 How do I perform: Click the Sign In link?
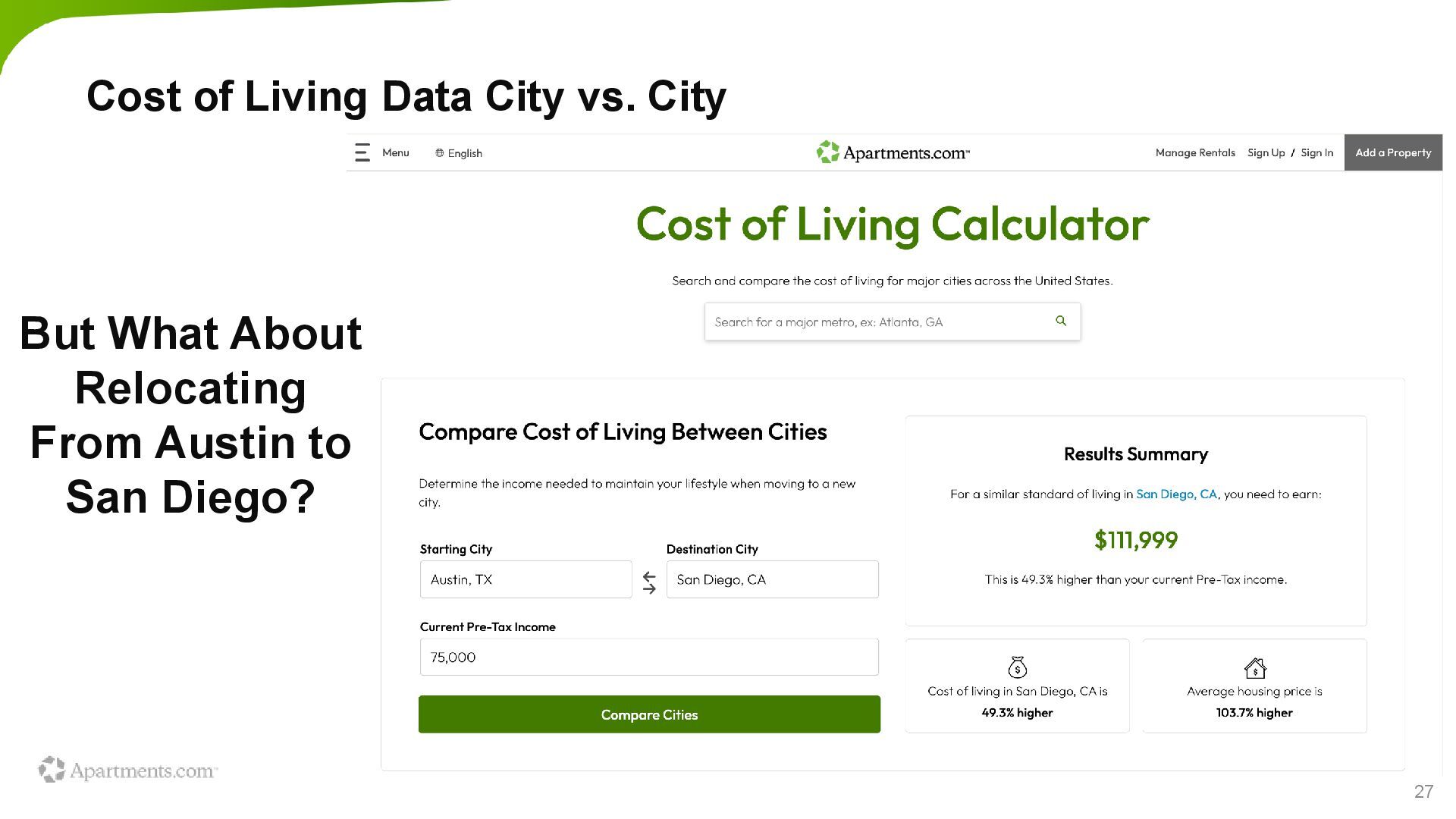[x=1316, y=152]
